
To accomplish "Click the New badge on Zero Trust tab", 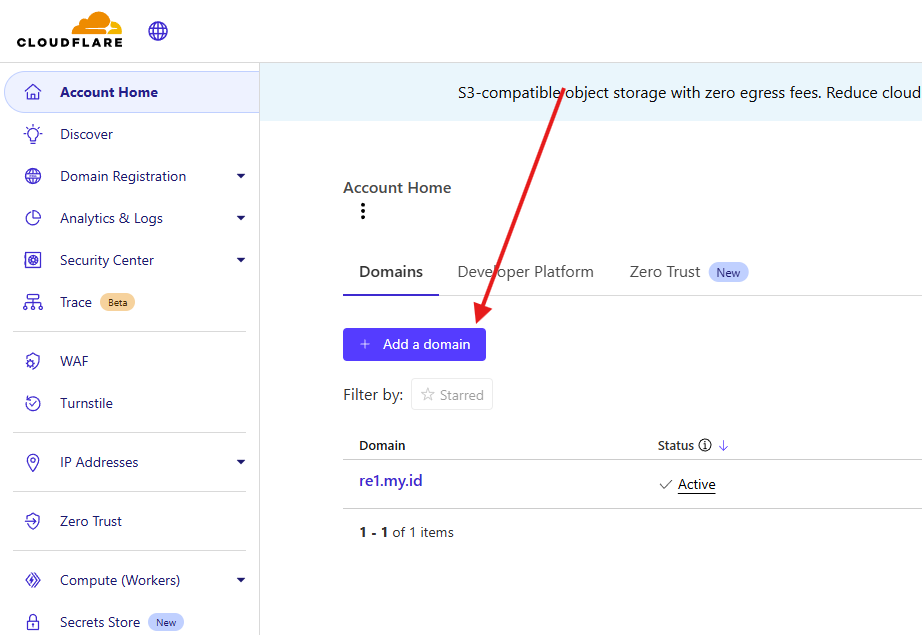I will point(728,272).
